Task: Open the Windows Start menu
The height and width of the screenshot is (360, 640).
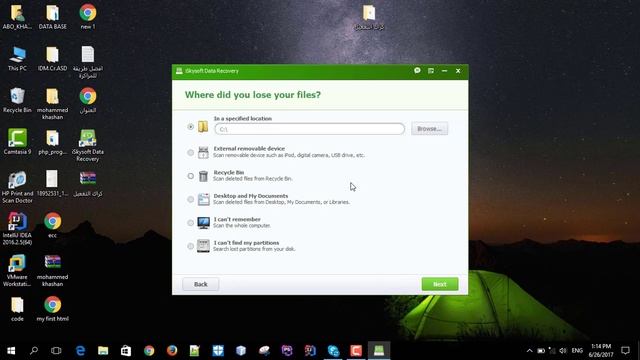Action: click(11, 350)
